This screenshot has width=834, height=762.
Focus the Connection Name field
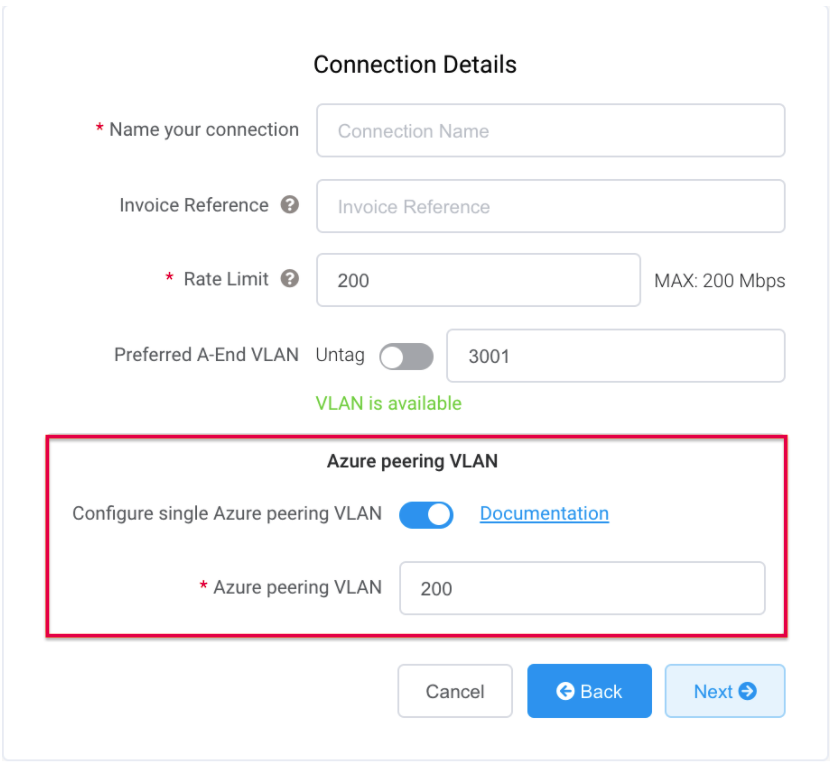(550, 131)
